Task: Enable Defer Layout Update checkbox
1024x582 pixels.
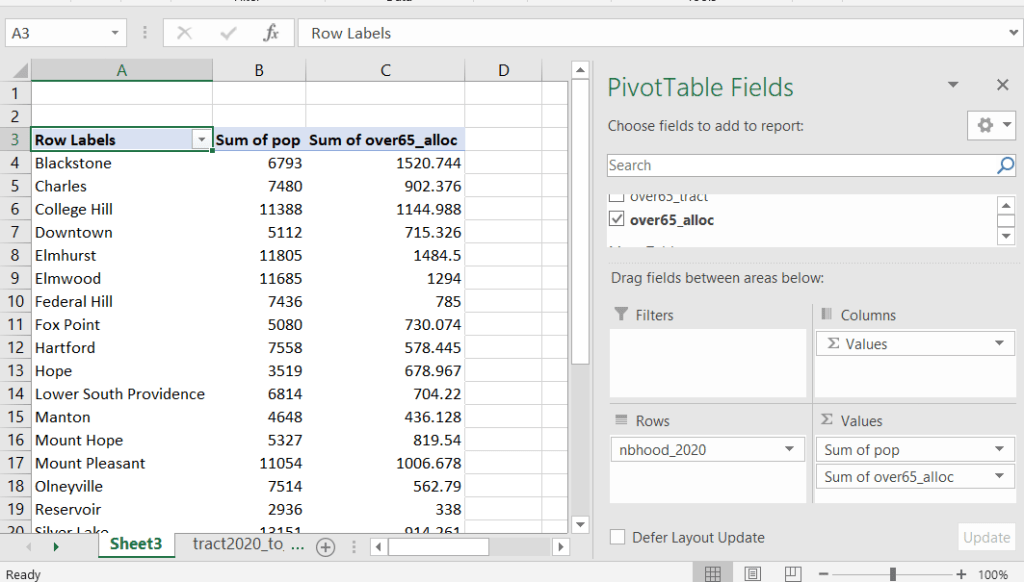Action: [x=618, y=538]
